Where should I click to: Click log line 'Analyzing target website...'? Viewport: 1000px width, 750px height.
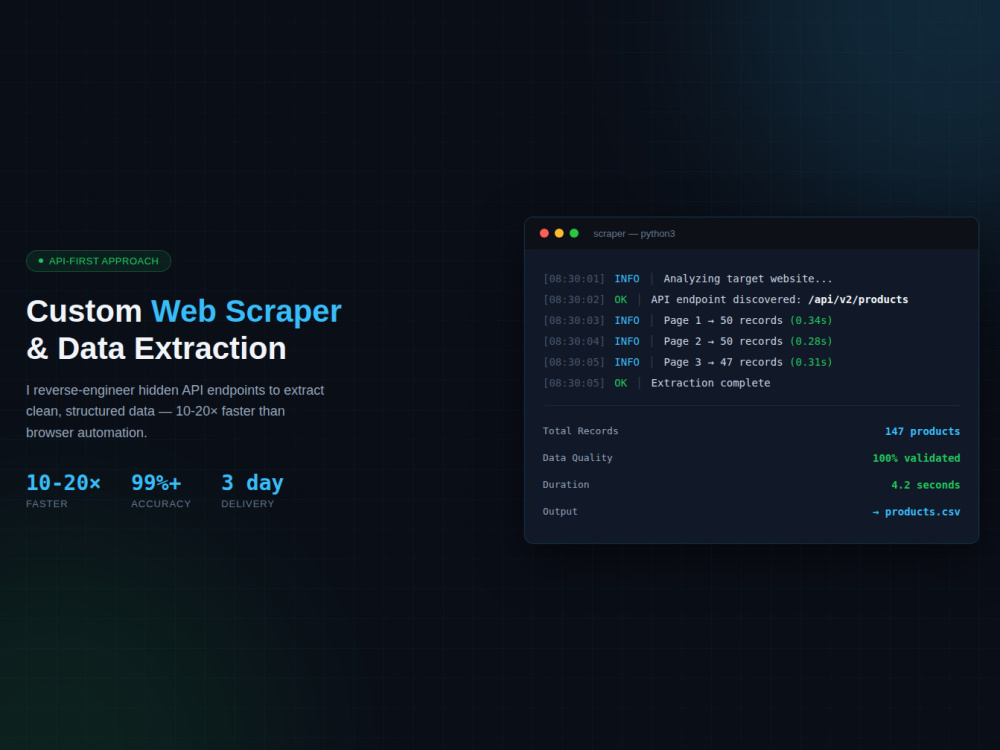coord(747,279)
